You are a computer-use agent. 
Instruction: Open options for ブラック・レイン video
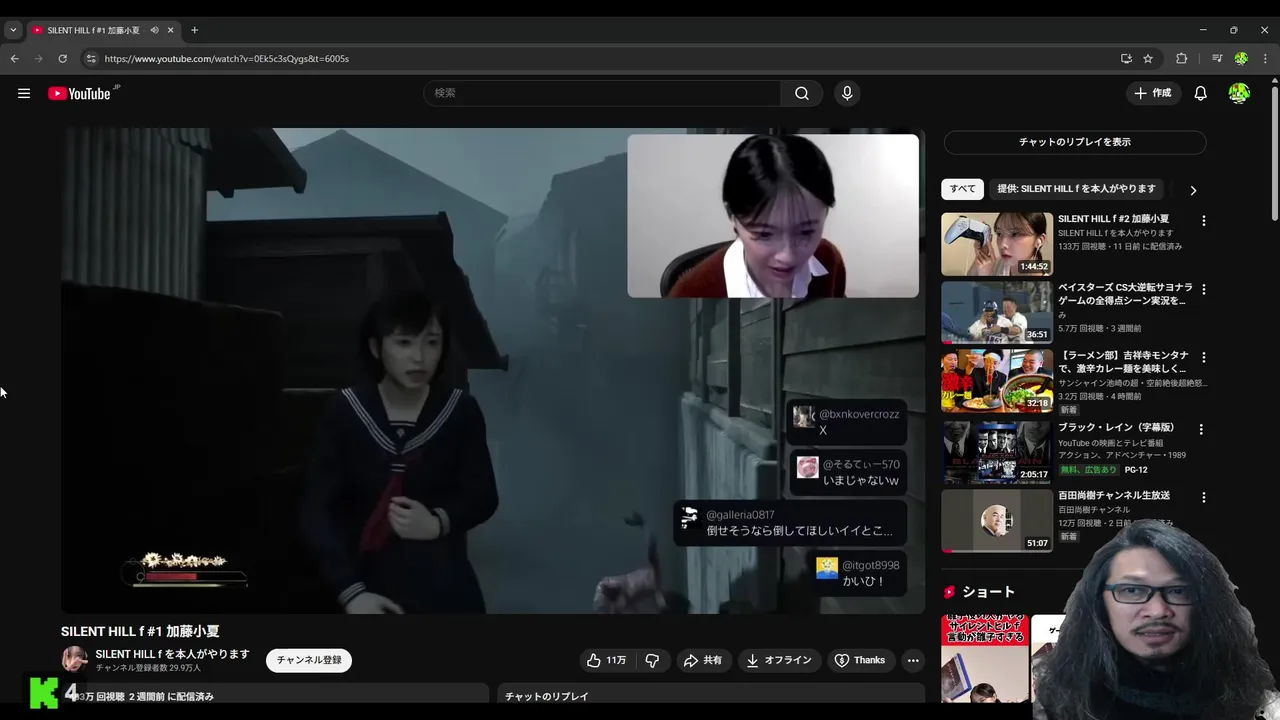click(1201, 429)
